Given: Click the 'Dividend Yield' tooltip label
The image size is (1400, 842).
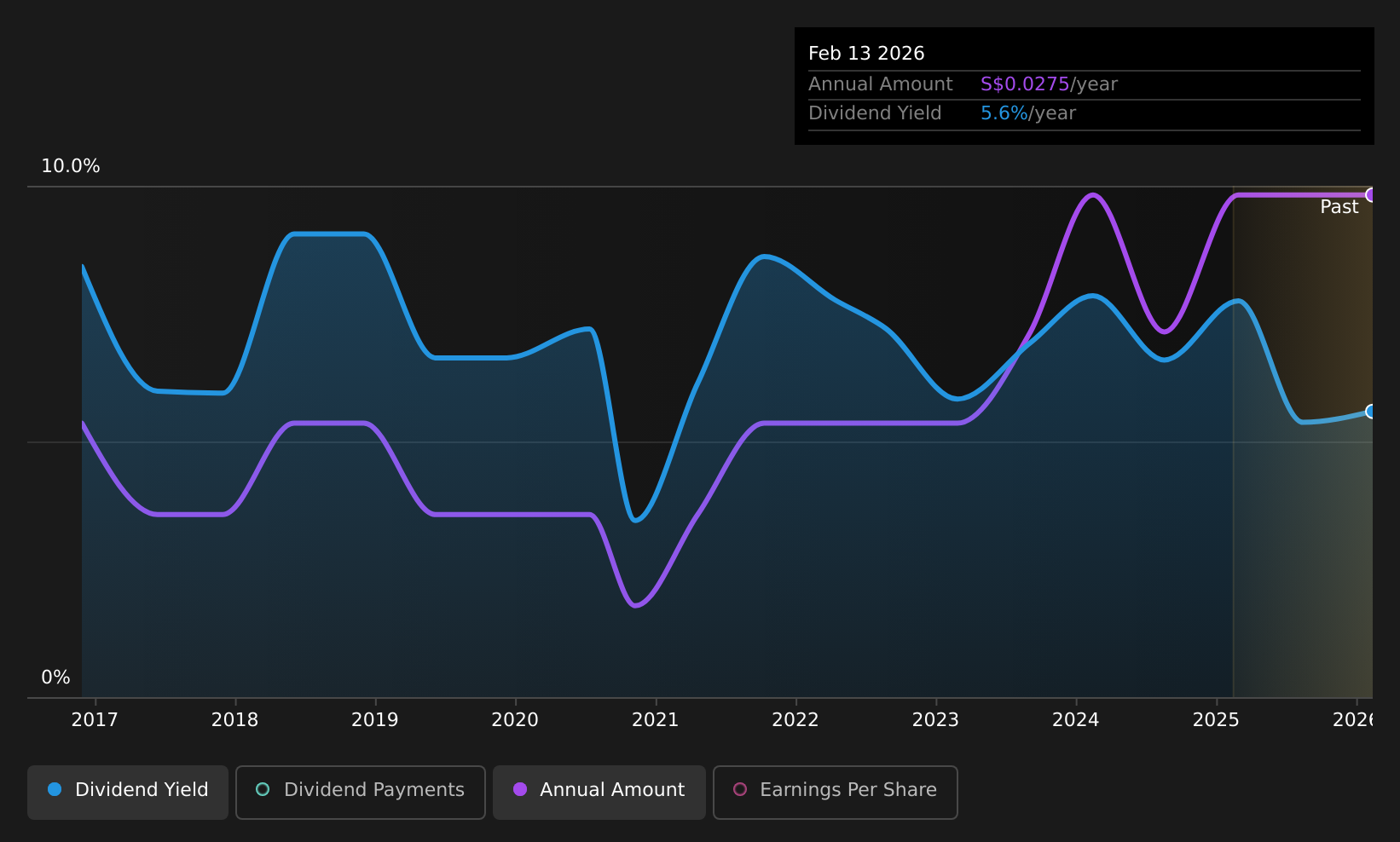Looking at the screenshot, I should coord(875,113).
